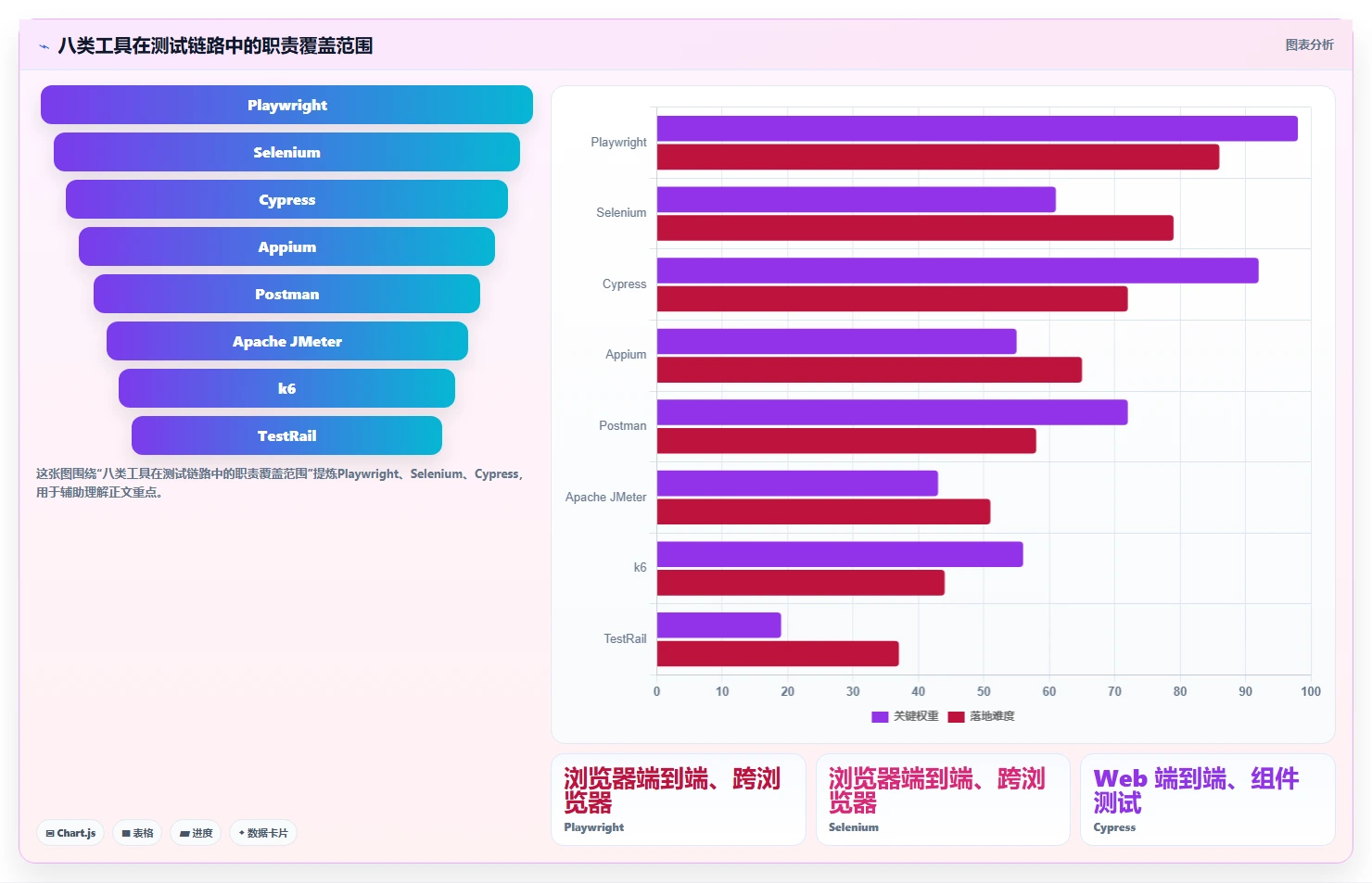Open the Selenium data card
This screenshot has height=883, width=1372.
click(x=943, y=800)
